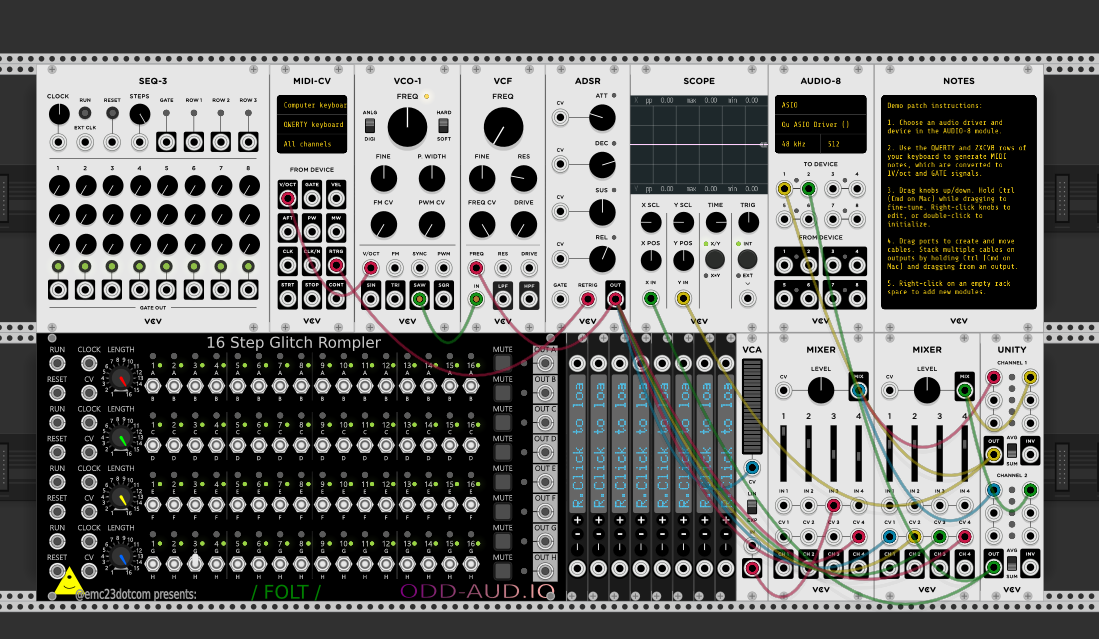
Task: Click the X IN jack on SCOPE
Action: [651, 298]
